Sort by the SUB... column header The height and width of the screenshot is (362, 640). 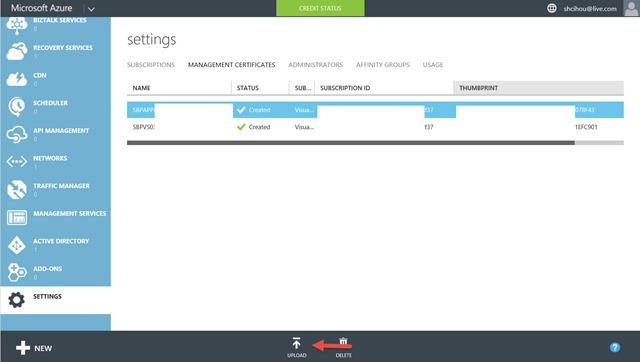(303, 88)
